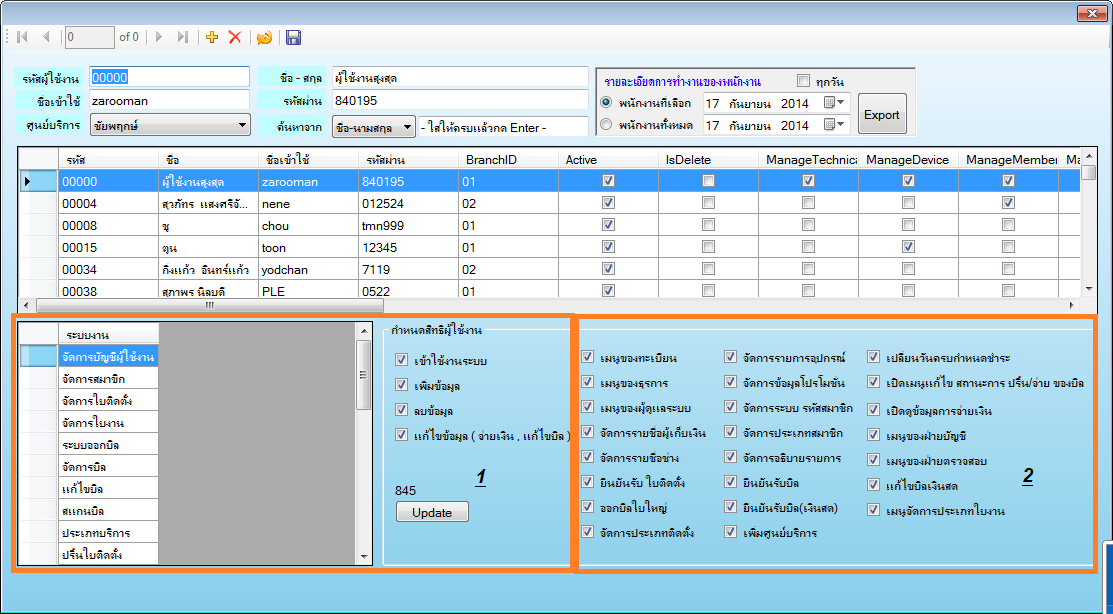Uncheck the เพิ่มข้อมูล permission checkbox

click(x=402, y=385)
